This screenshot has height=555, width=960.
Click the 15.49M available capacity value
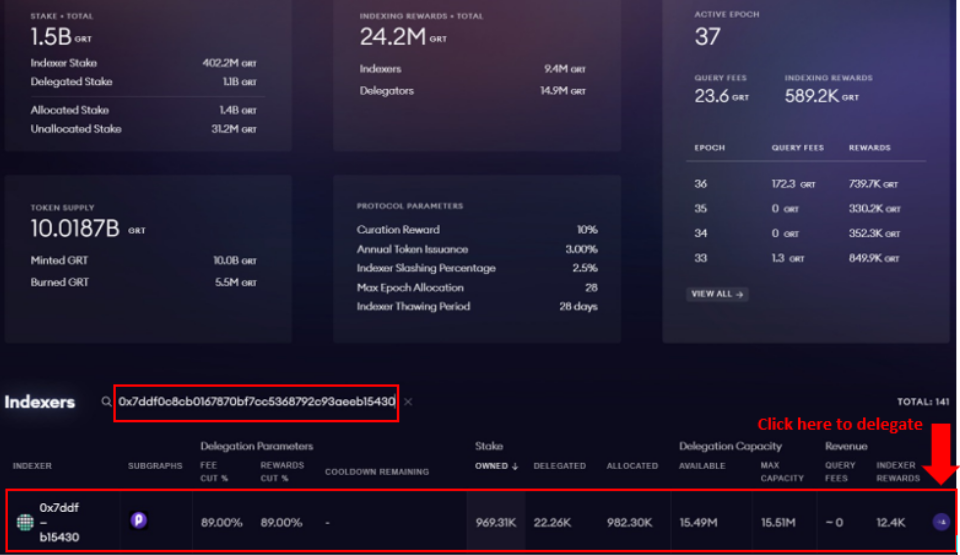pyautogui.click(x=699, y=523)
